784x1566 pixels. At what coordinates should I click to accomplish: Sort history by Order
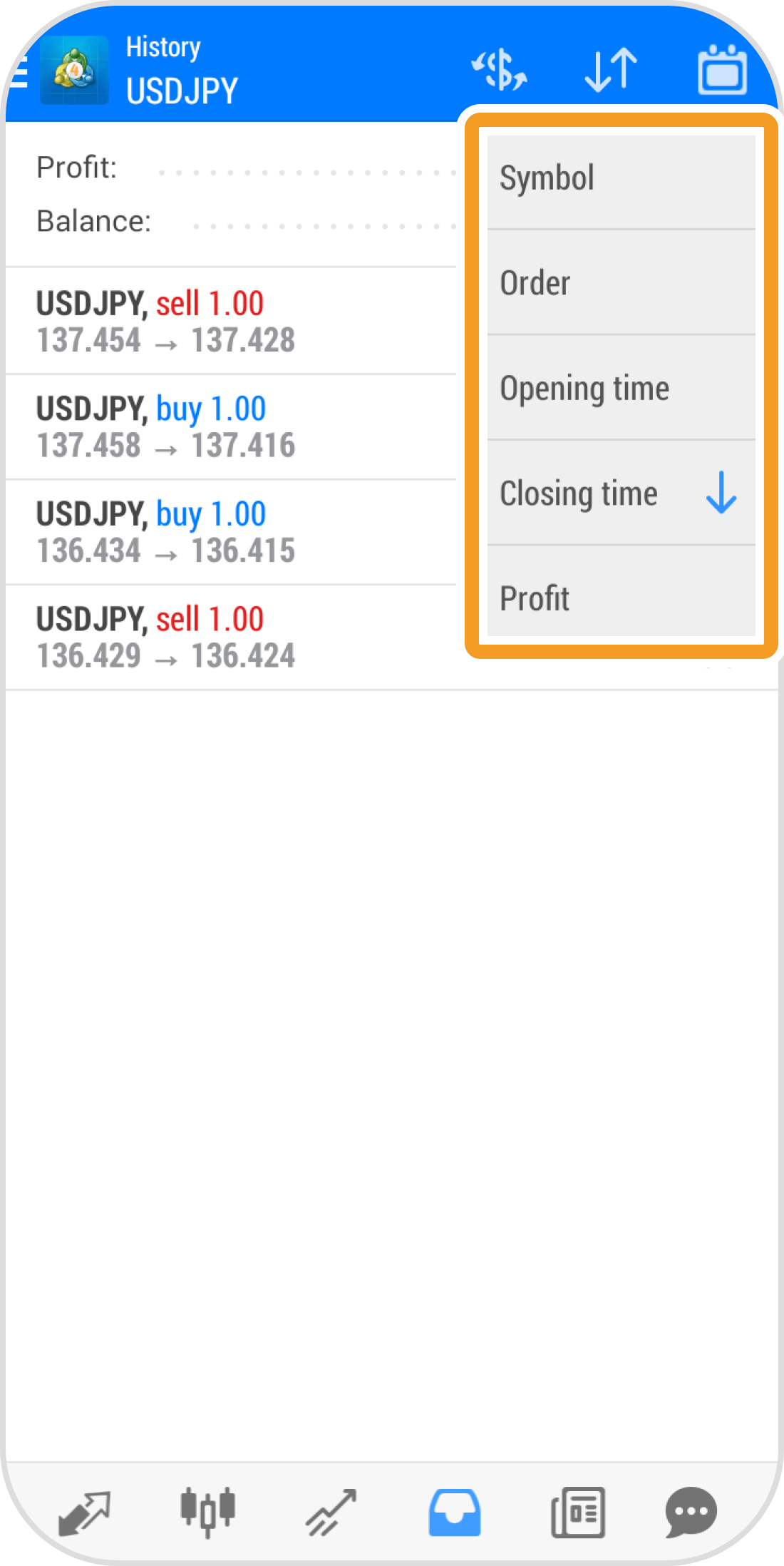click(620, 283)
